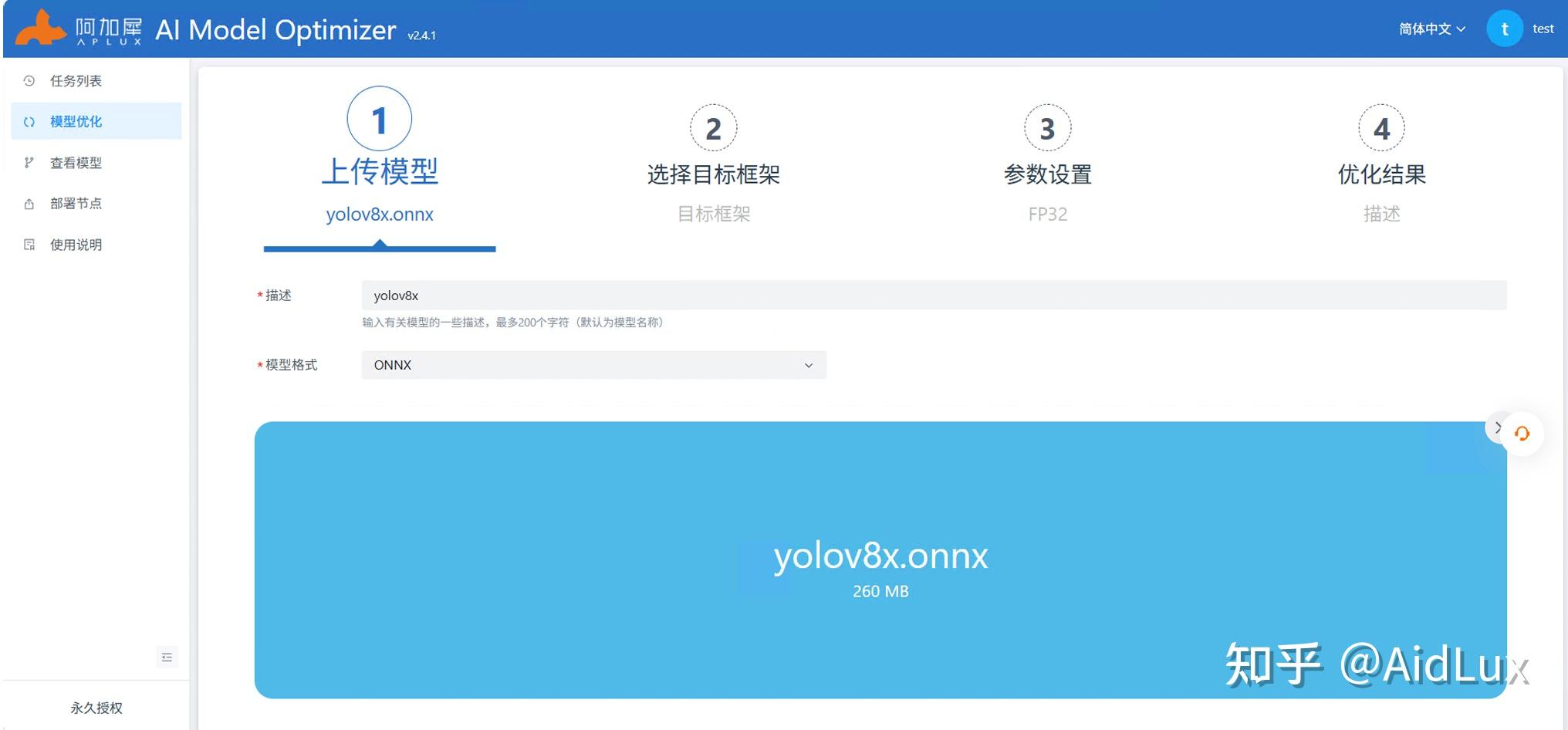
Task: Click the 查看模型 branch icon in sidebar
Action: 29,162
